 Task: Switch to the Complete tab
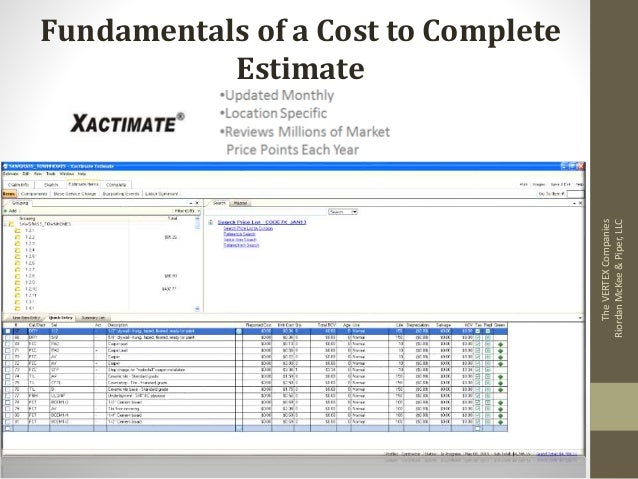tap(116, 185)
